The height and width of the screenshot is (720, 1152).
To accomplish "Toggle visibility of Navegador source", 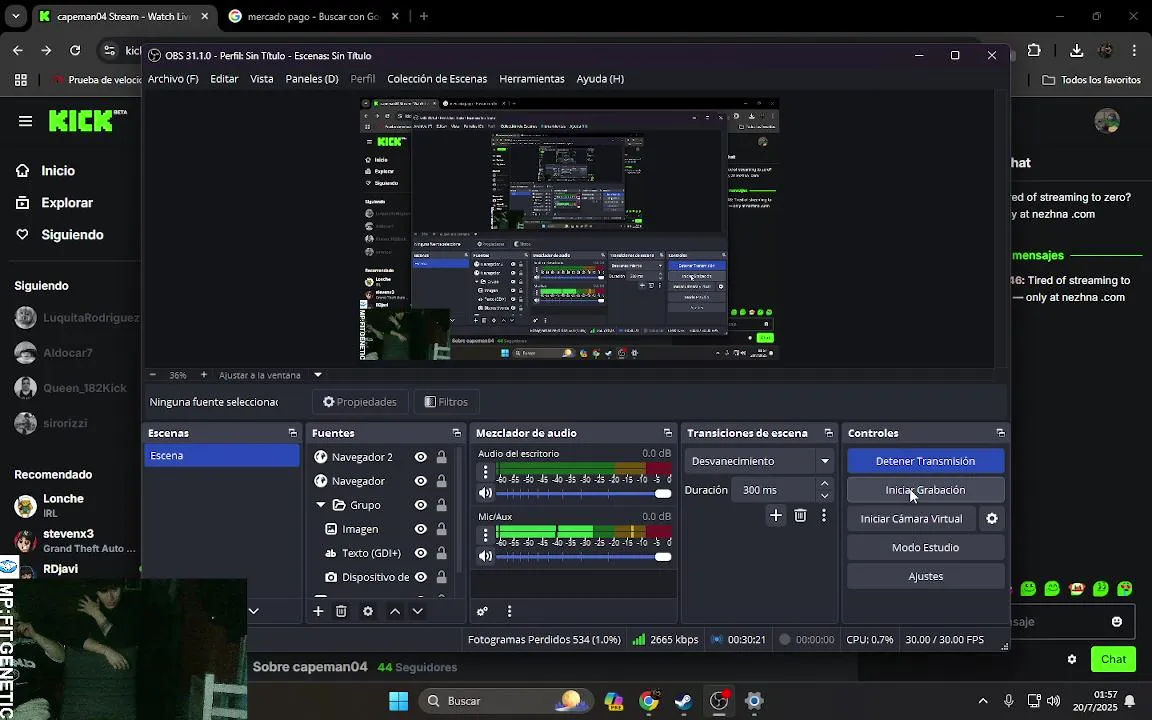I will (420, 481).
